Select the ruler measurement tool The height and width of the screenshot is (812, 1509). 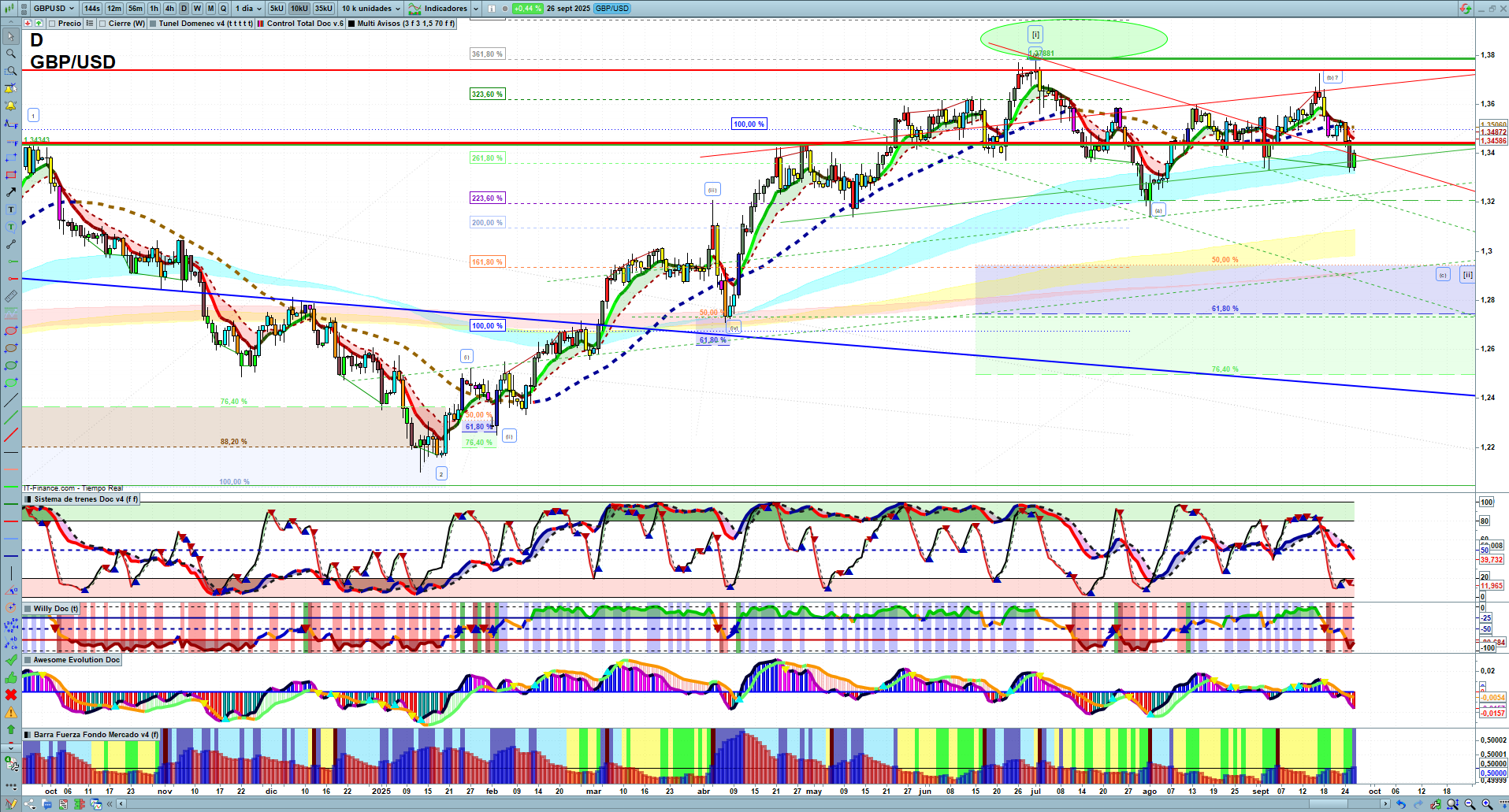(x=11, y=296)
